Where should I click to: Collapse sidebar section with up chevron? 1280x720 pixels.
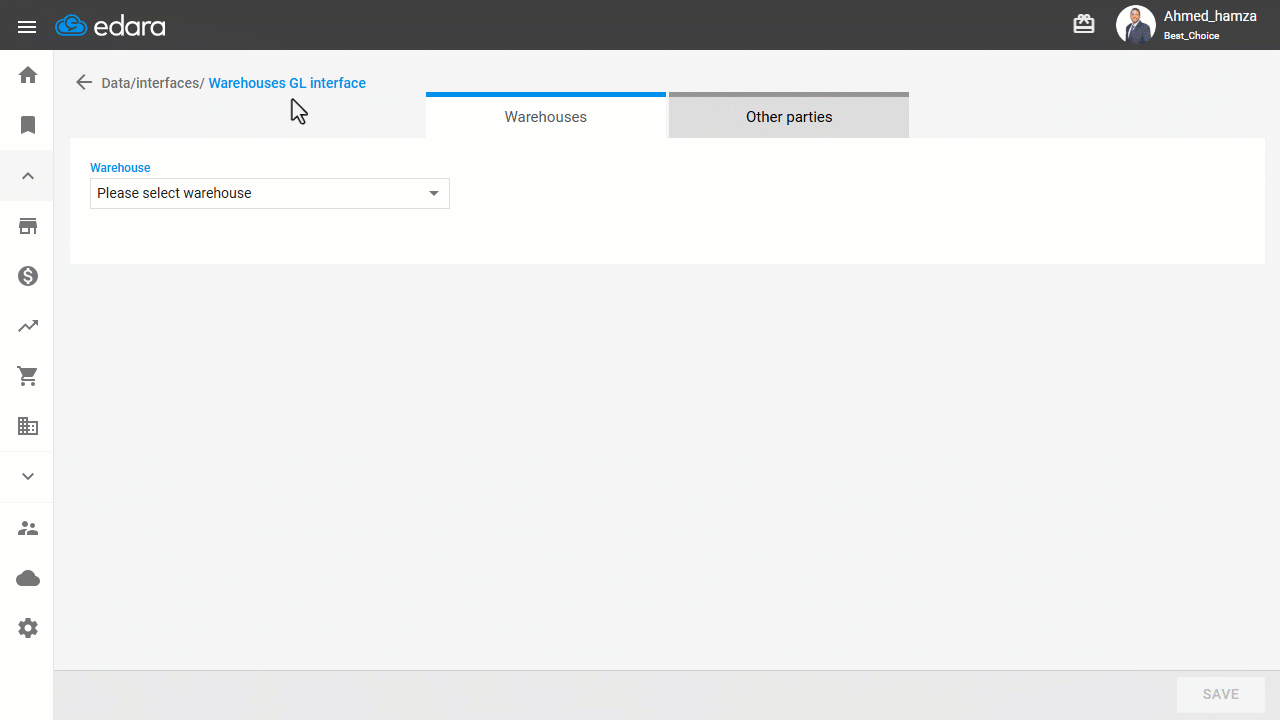pyautogui.click(x=28, y=176)
